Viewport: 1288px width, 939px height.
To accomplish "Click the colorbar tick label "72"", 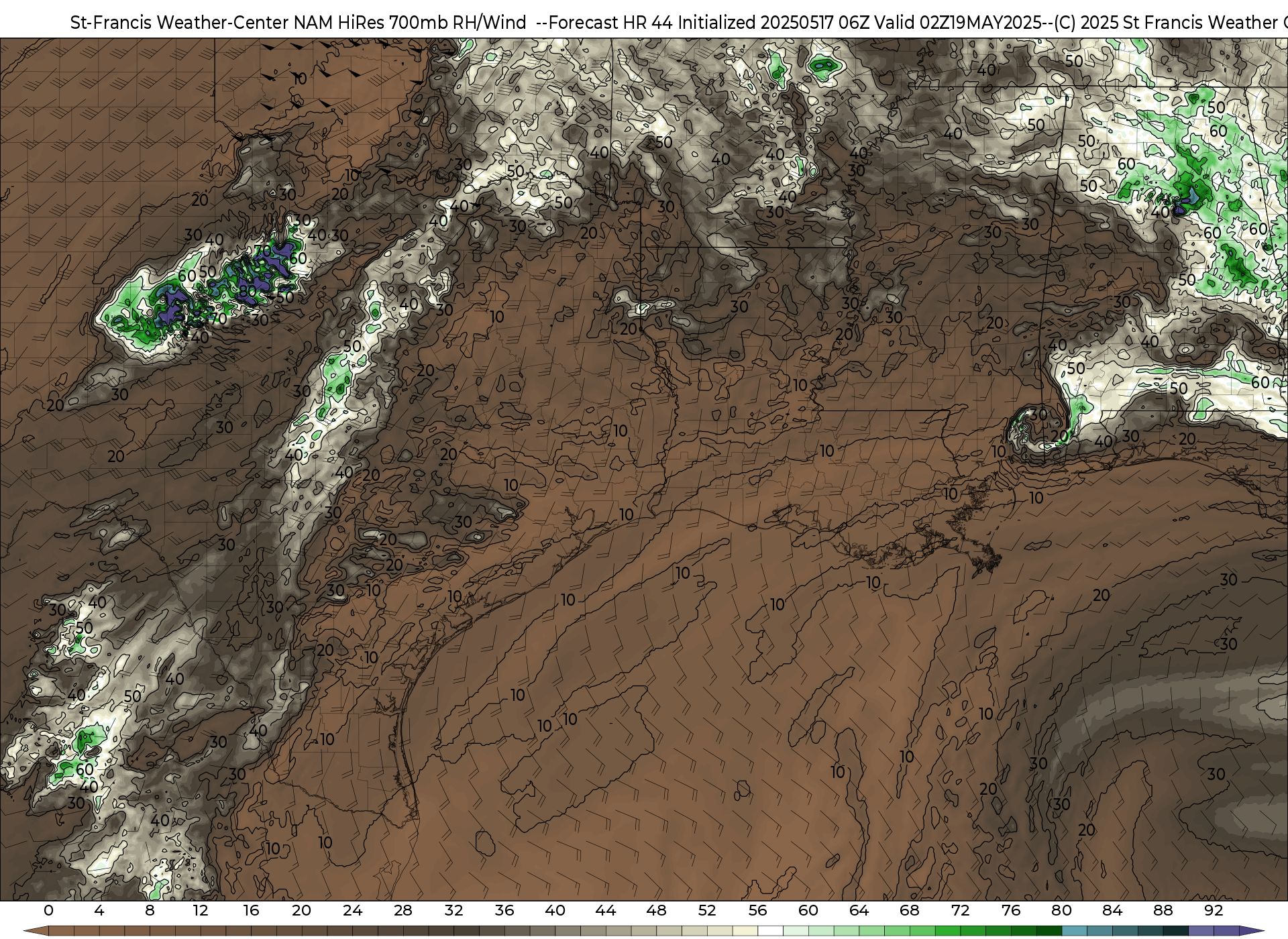I will point(961,910).
